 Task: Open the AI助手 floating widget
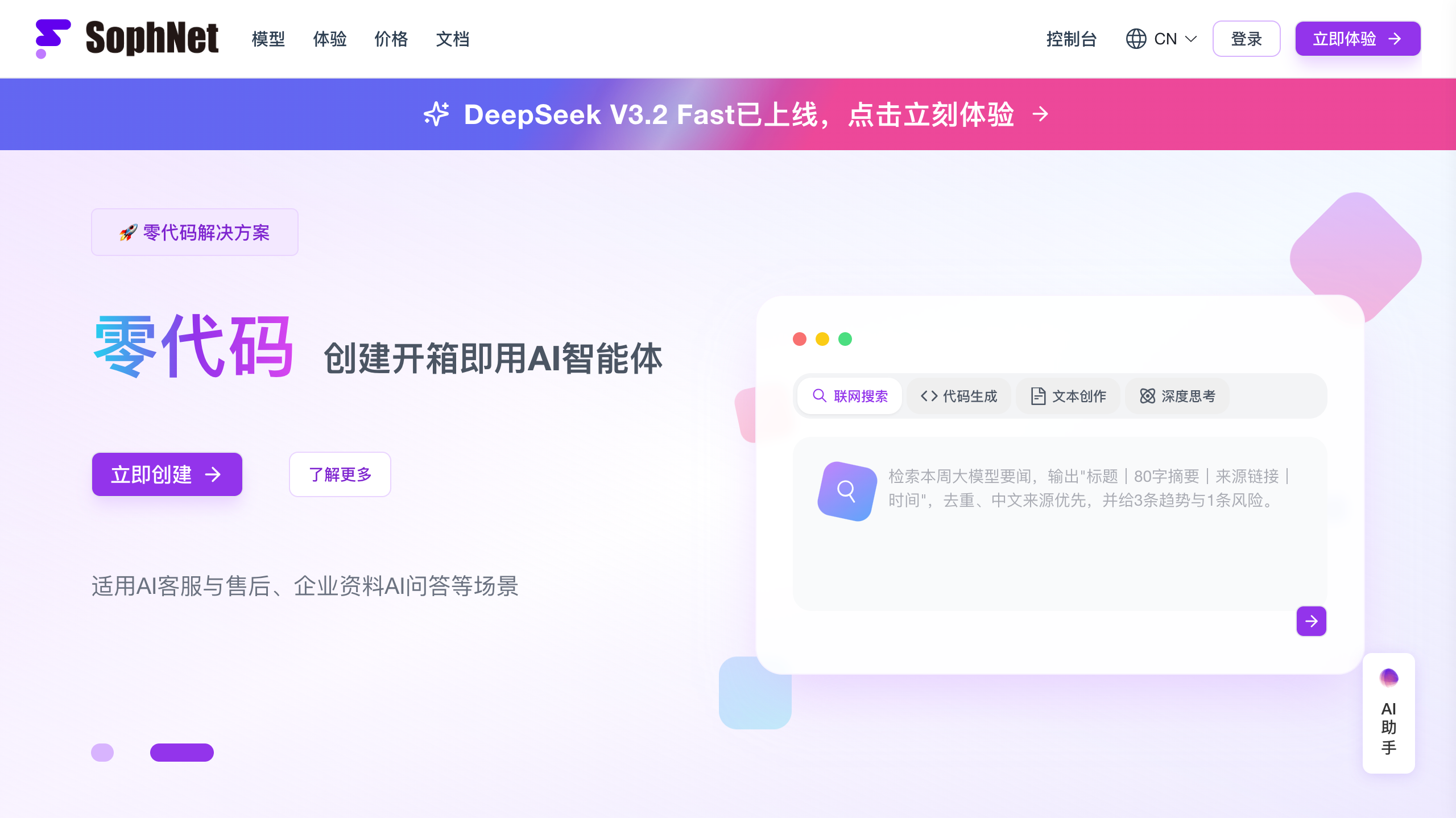point(1388,713)
